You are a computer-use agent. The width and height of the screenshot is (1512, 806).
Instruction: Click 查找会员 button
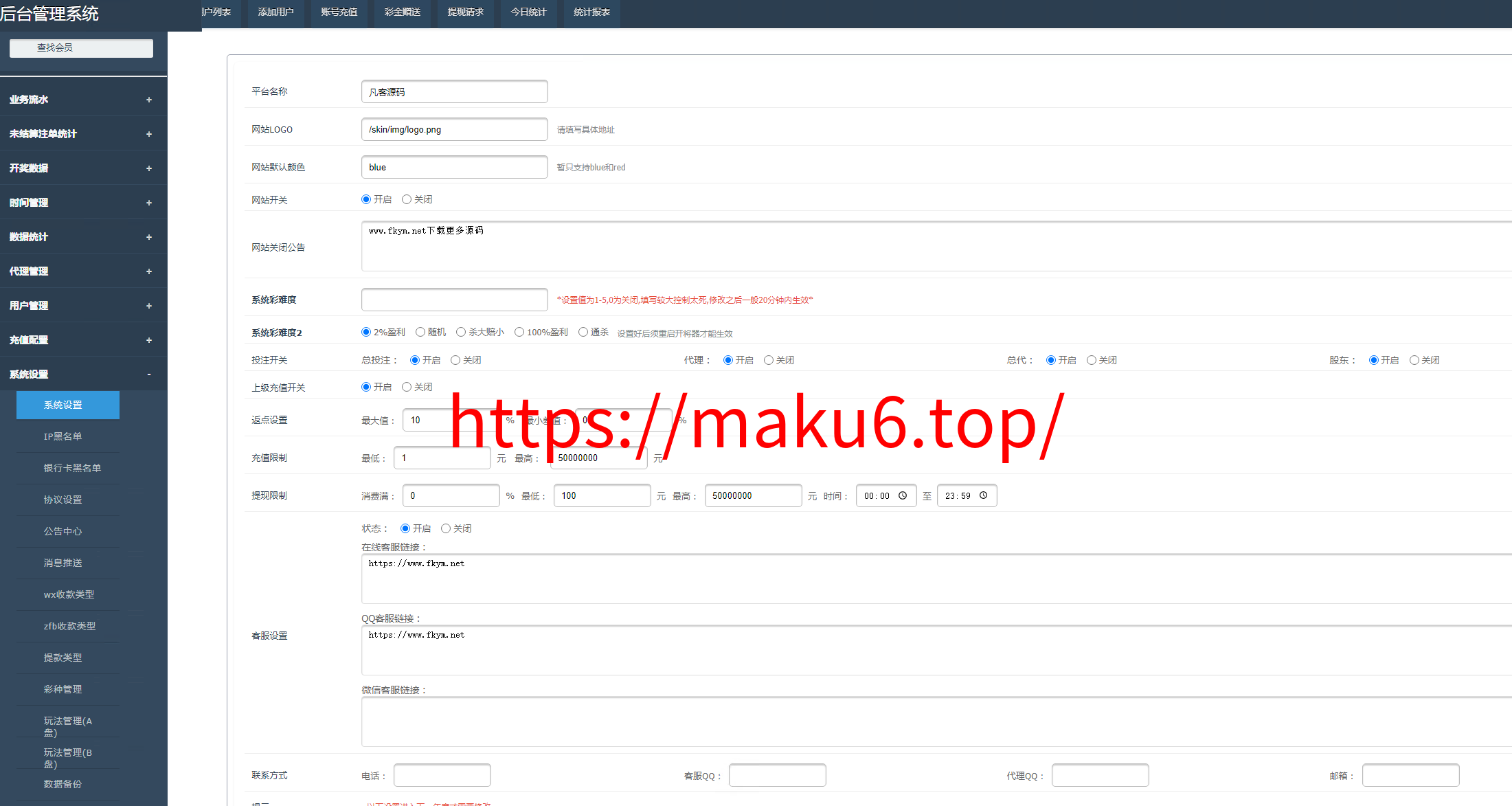coord(81,48)
